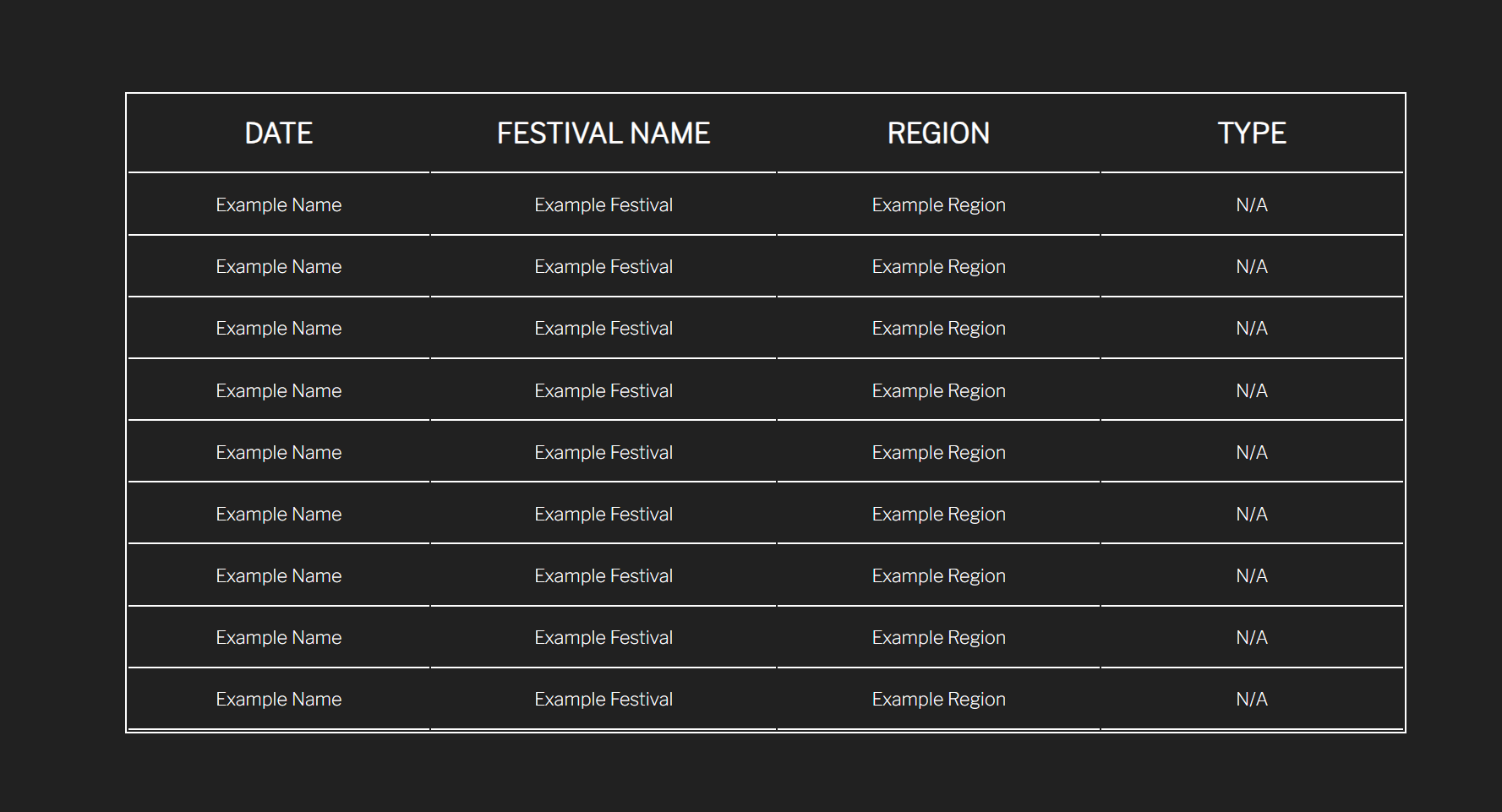Screen dimensions: 1502x812
Task: Select Example Name in the second row
Action: [279, 267]
